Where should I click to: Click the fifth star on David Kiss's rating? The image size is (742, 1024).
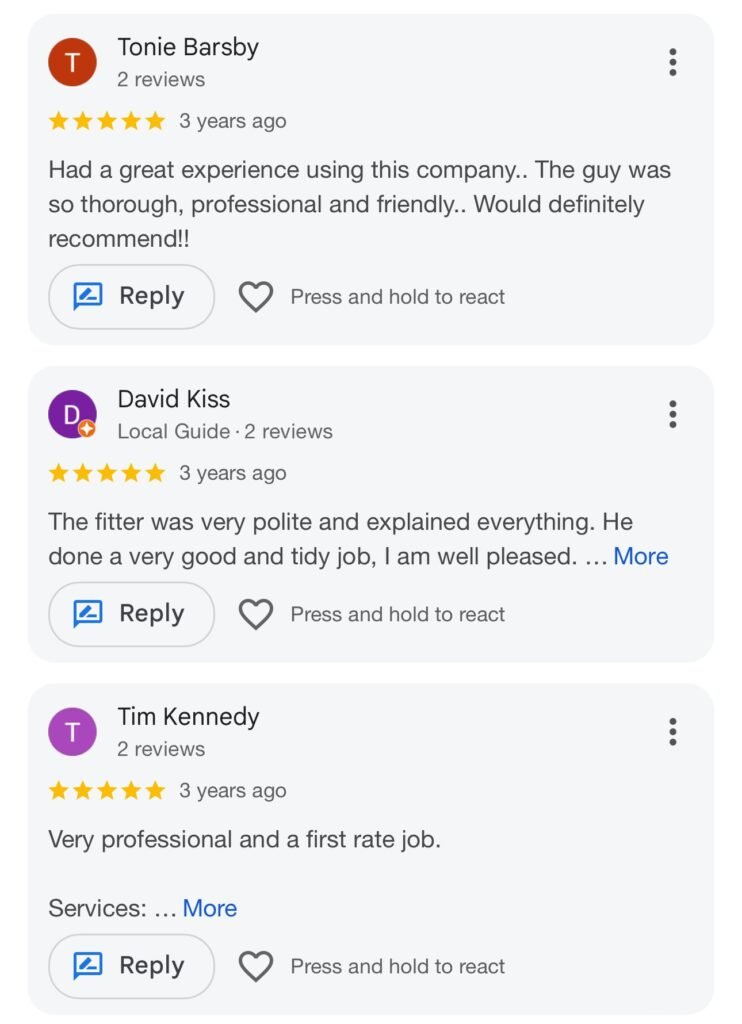pos(153,473)
